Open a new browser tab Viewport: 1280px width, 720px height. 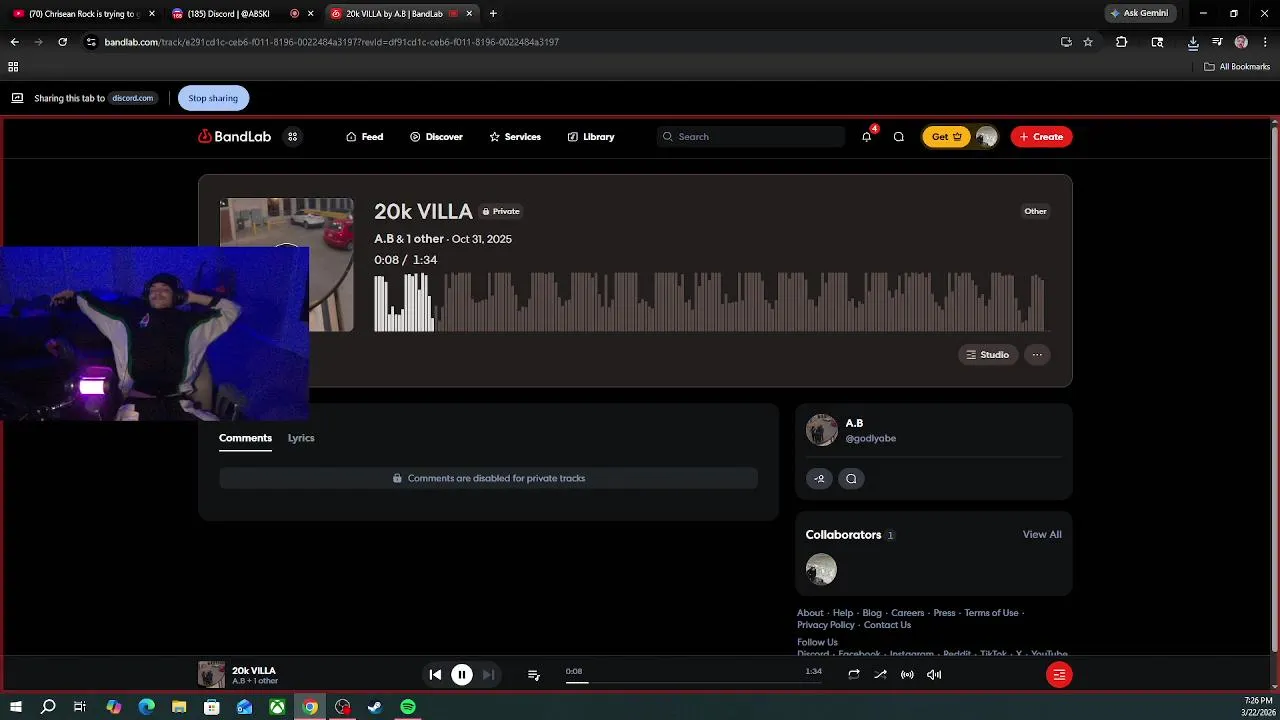(x=493, y=14)
